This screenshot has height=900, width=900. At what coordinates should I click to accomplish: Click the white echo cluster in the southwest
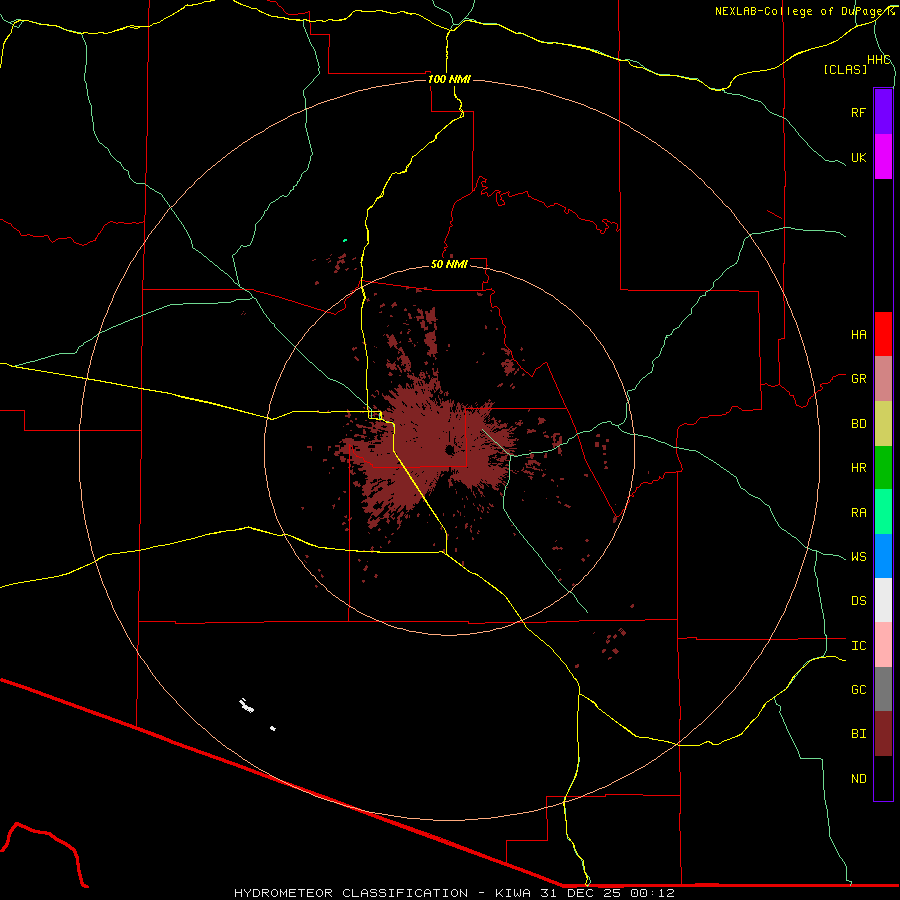[x=247, y=706]
